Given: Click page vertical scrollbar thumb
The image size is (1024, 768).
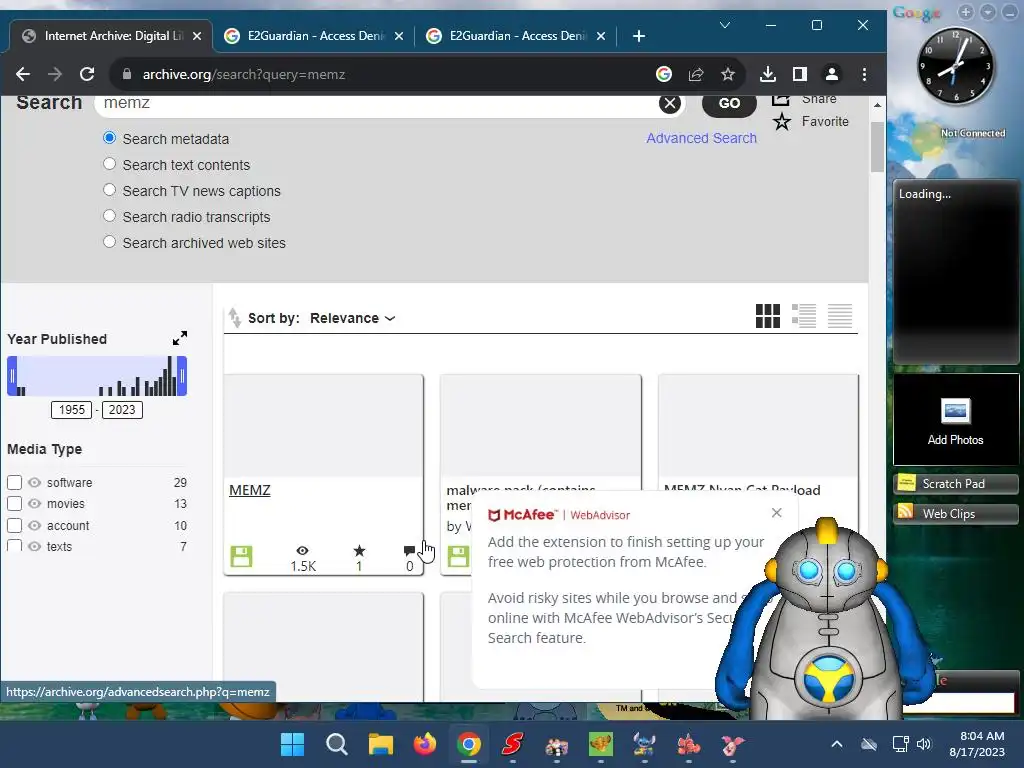Looking at the screenshot, I should tap(877, 147).
